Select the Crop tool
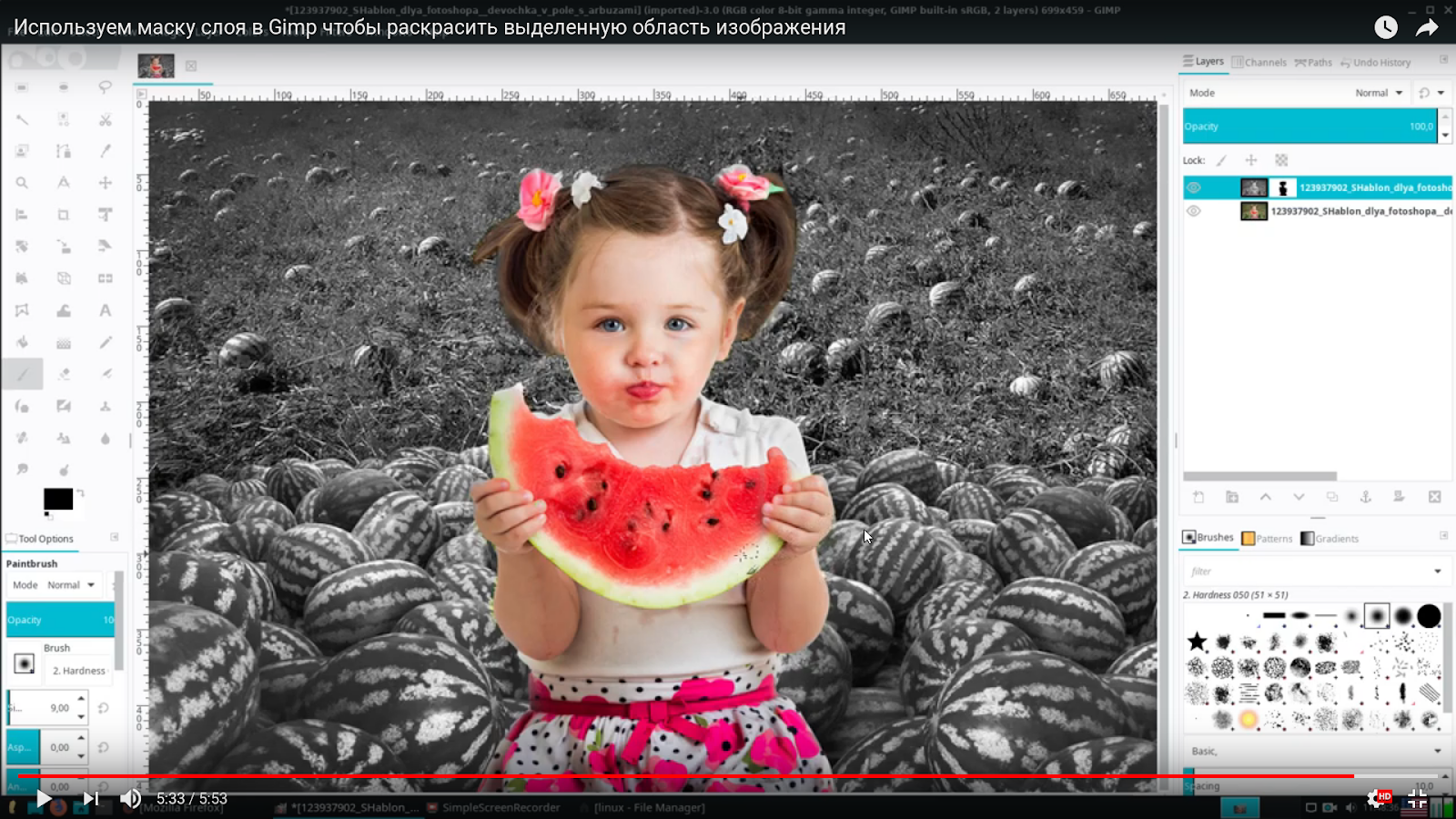This screenshot has height=819, width=1456. [x=64, y=215]
